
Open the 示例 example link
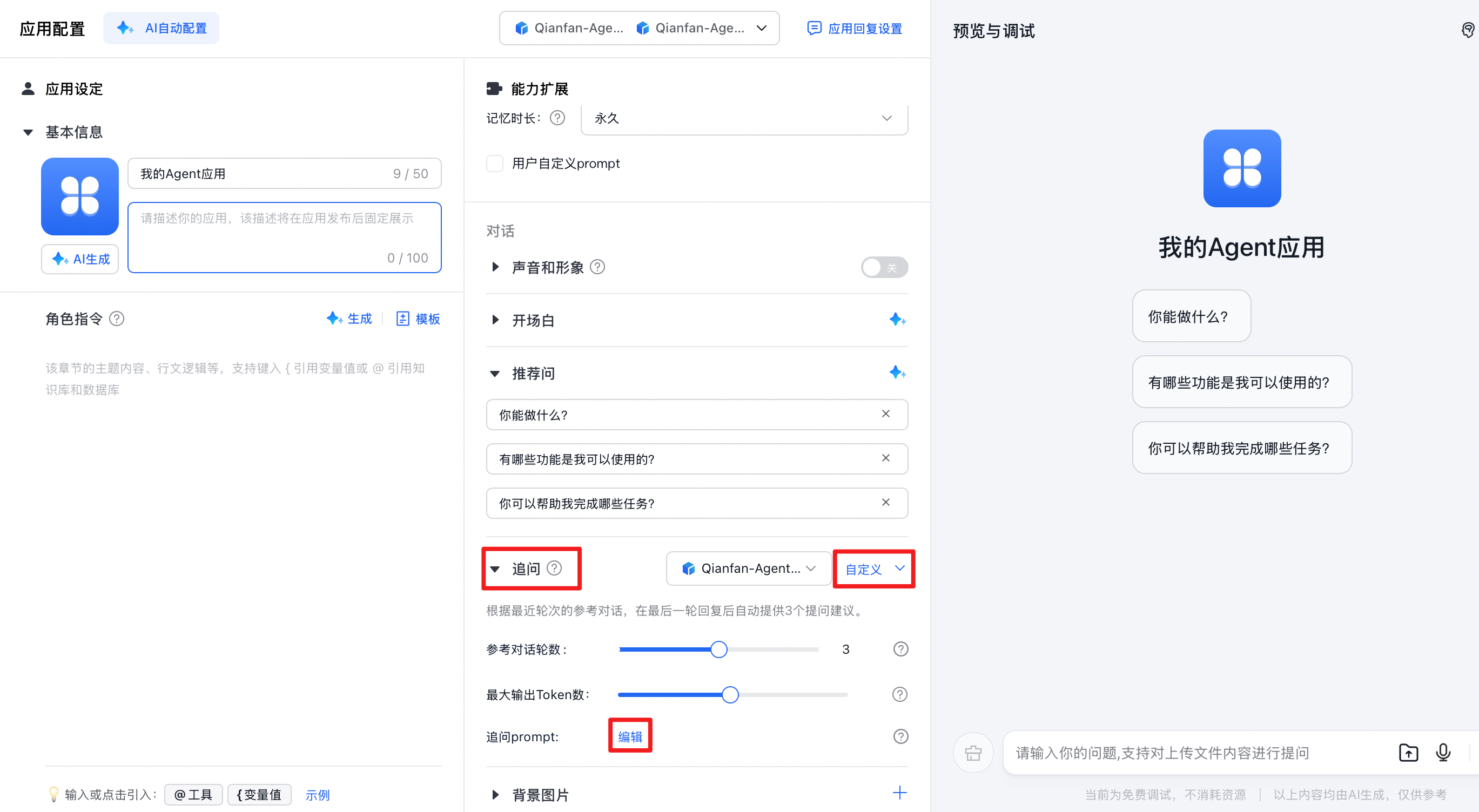[318, 795]
